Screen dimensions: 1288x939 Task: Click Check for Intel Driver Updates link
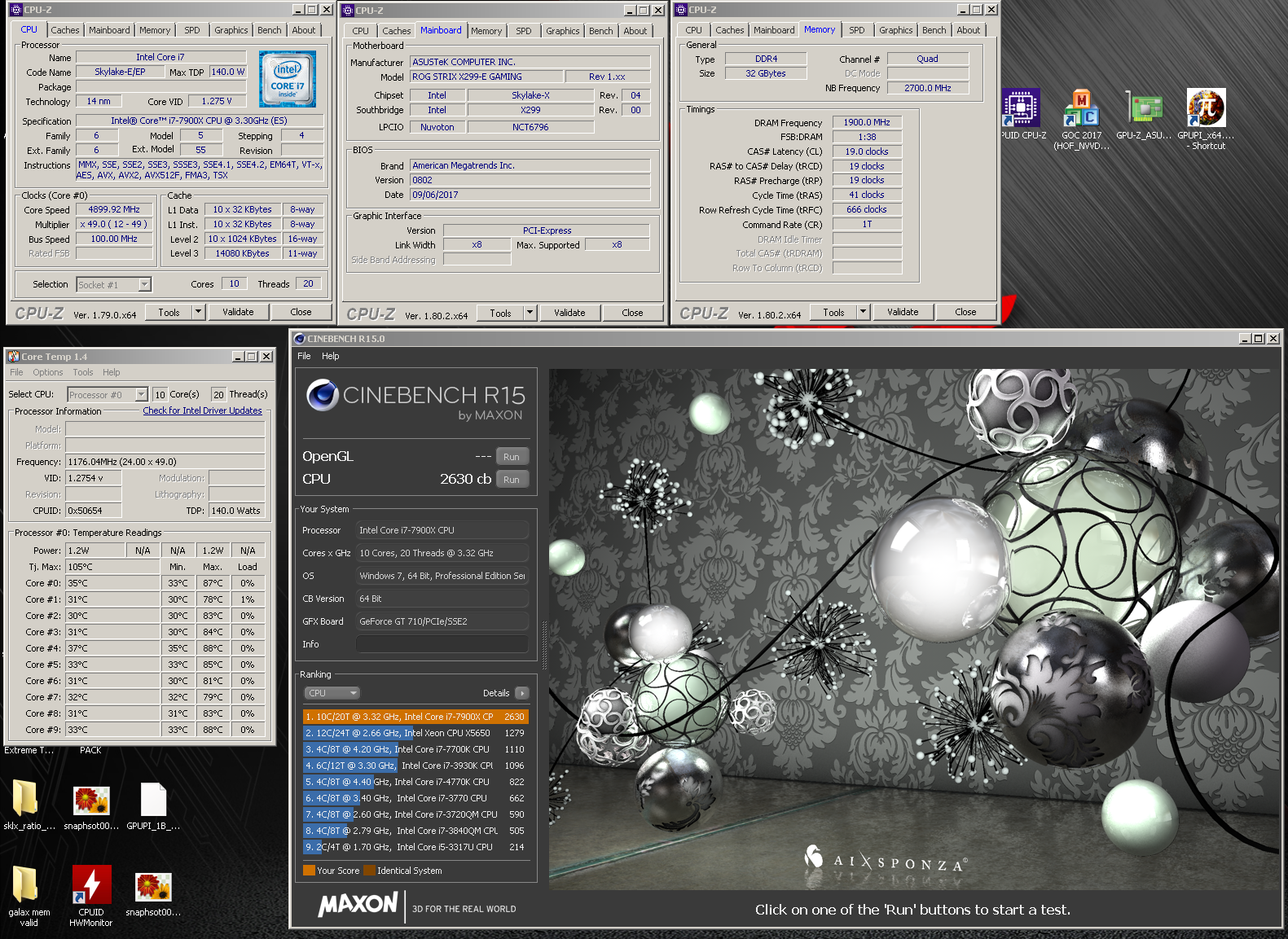[202, 410]
